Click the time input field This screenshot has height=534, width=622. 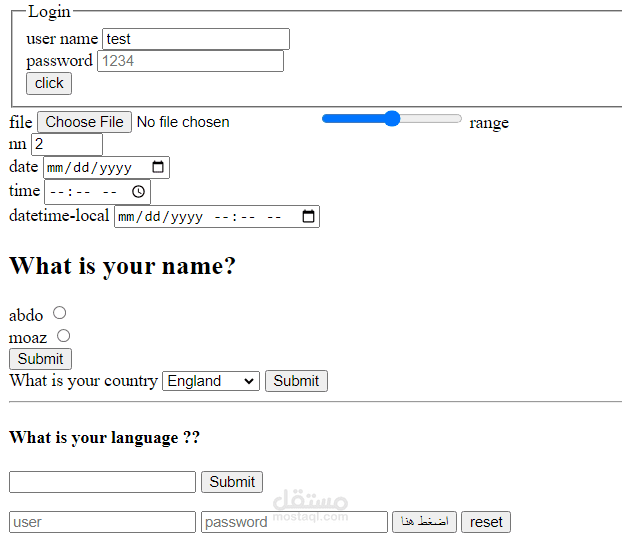[x=98, y=192]
